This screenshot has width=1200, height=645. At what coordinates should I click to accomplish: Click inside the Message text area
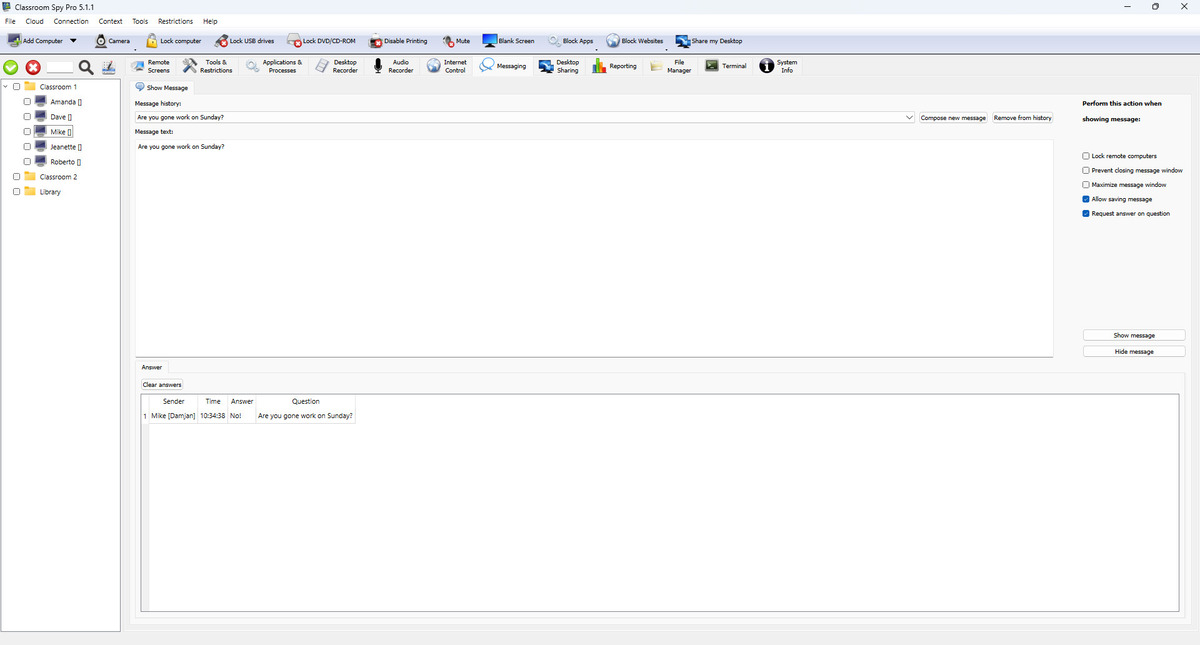[593, 250]
